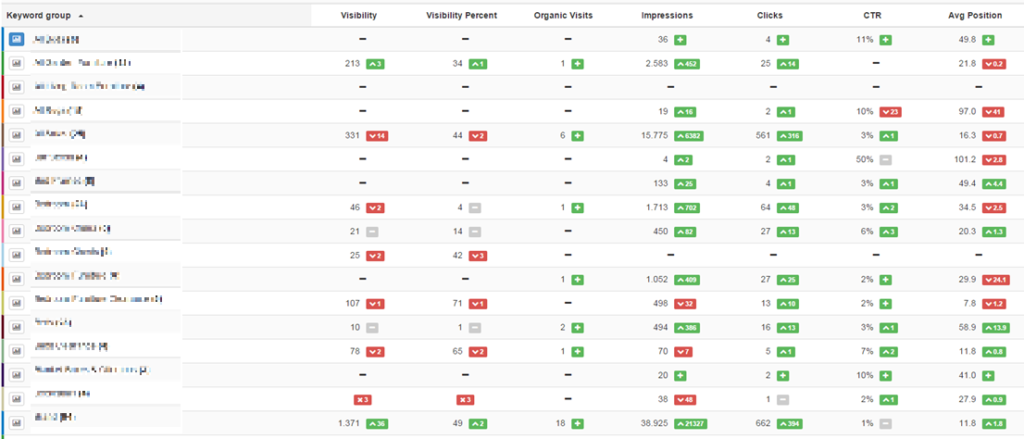This screenshot has width=1024, height=439.
Task: Select chart icon for row with 1.052 impressions
Action: click(x=17, y=276)
